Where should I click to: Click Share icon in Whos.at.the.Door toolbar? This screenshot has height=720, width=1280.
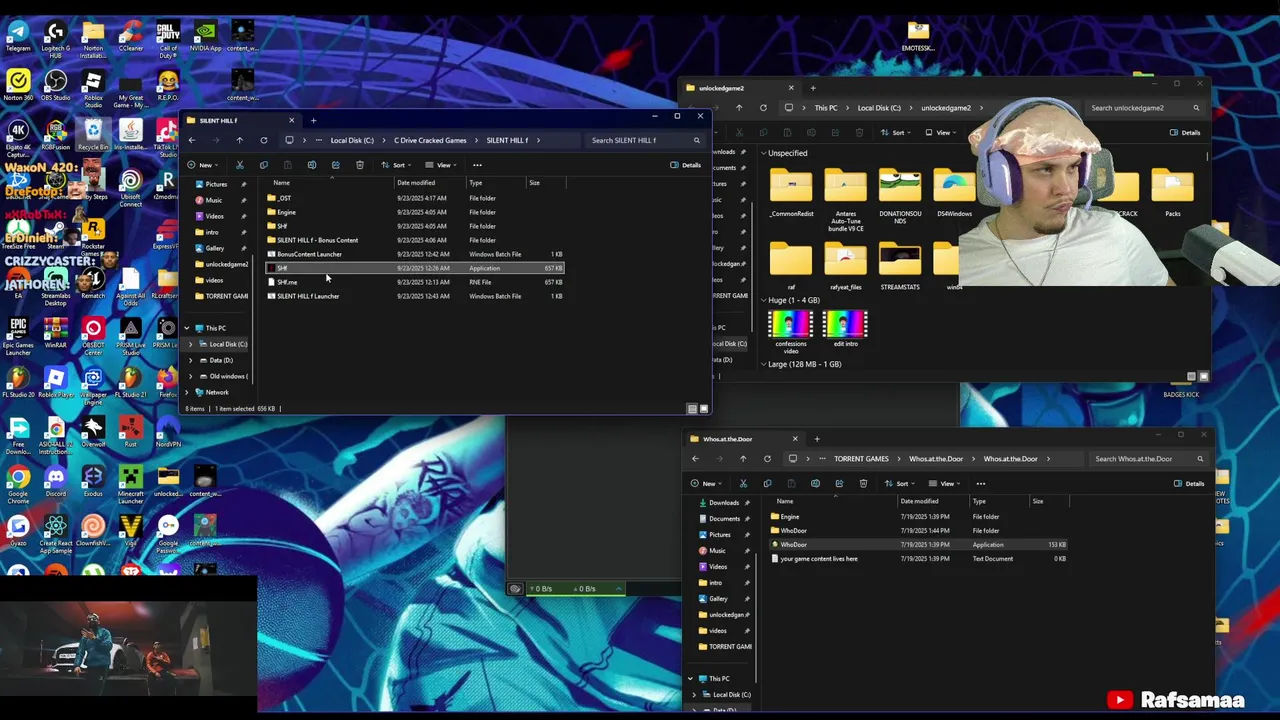click(x=839, y=484)
